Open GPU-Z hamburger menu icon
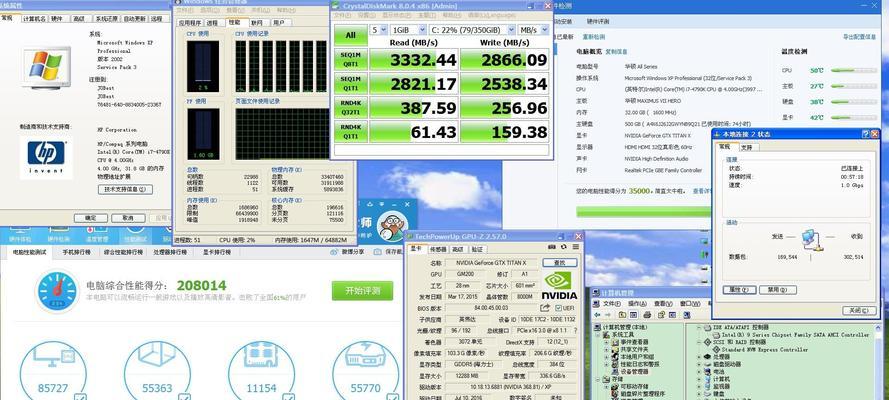 click(575, 248)
